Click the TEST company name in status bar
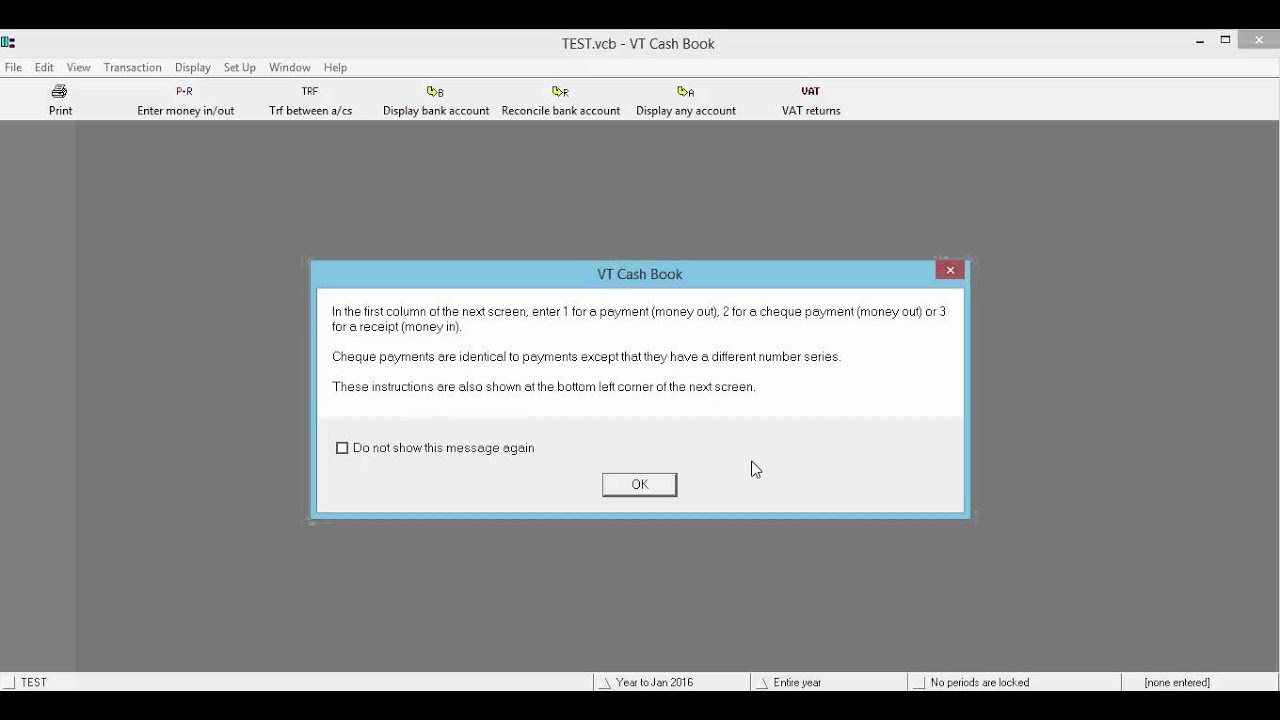The height and width of the screenshot is (720, 1280). [x=34, y=682]
